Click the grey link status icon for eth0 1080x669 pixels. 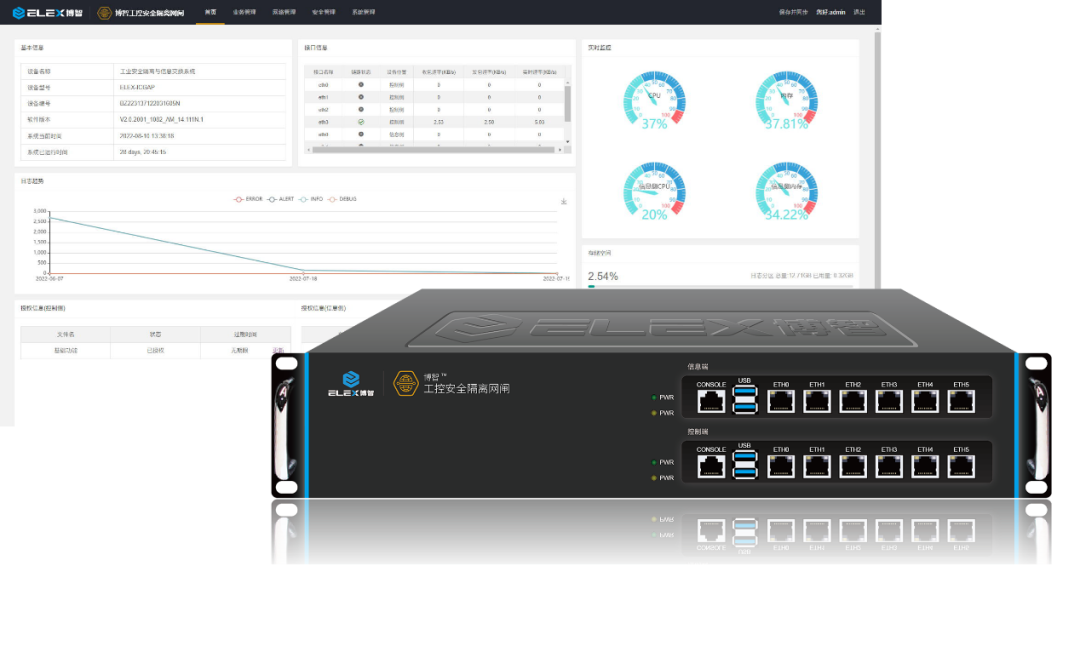360,85
